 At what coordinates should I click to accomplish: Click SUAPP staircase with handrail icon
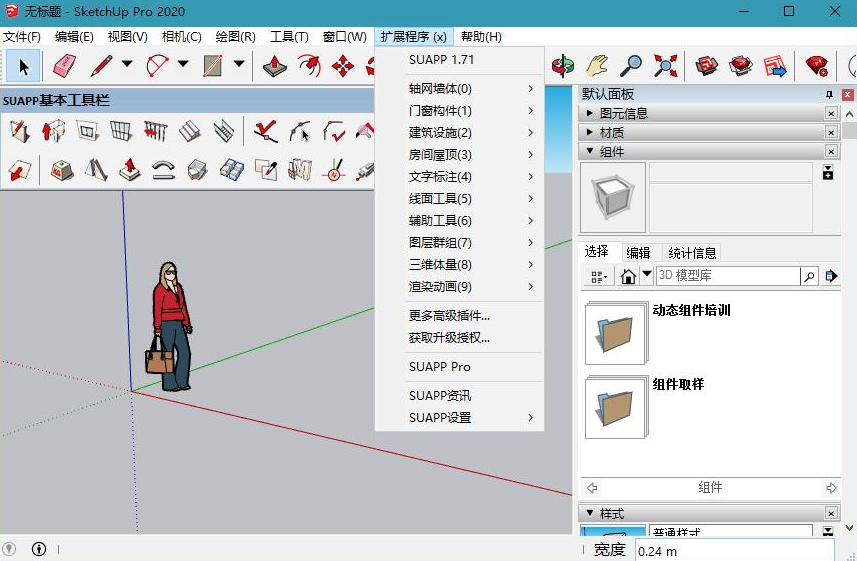(224, 131)
